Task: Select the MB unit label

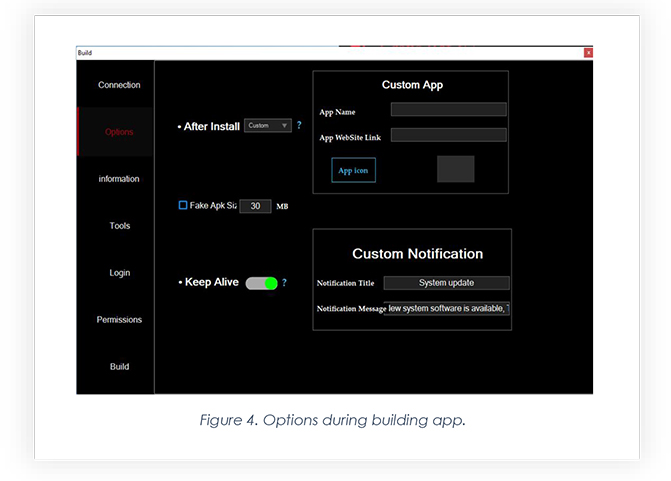Action: pos(282,206)
